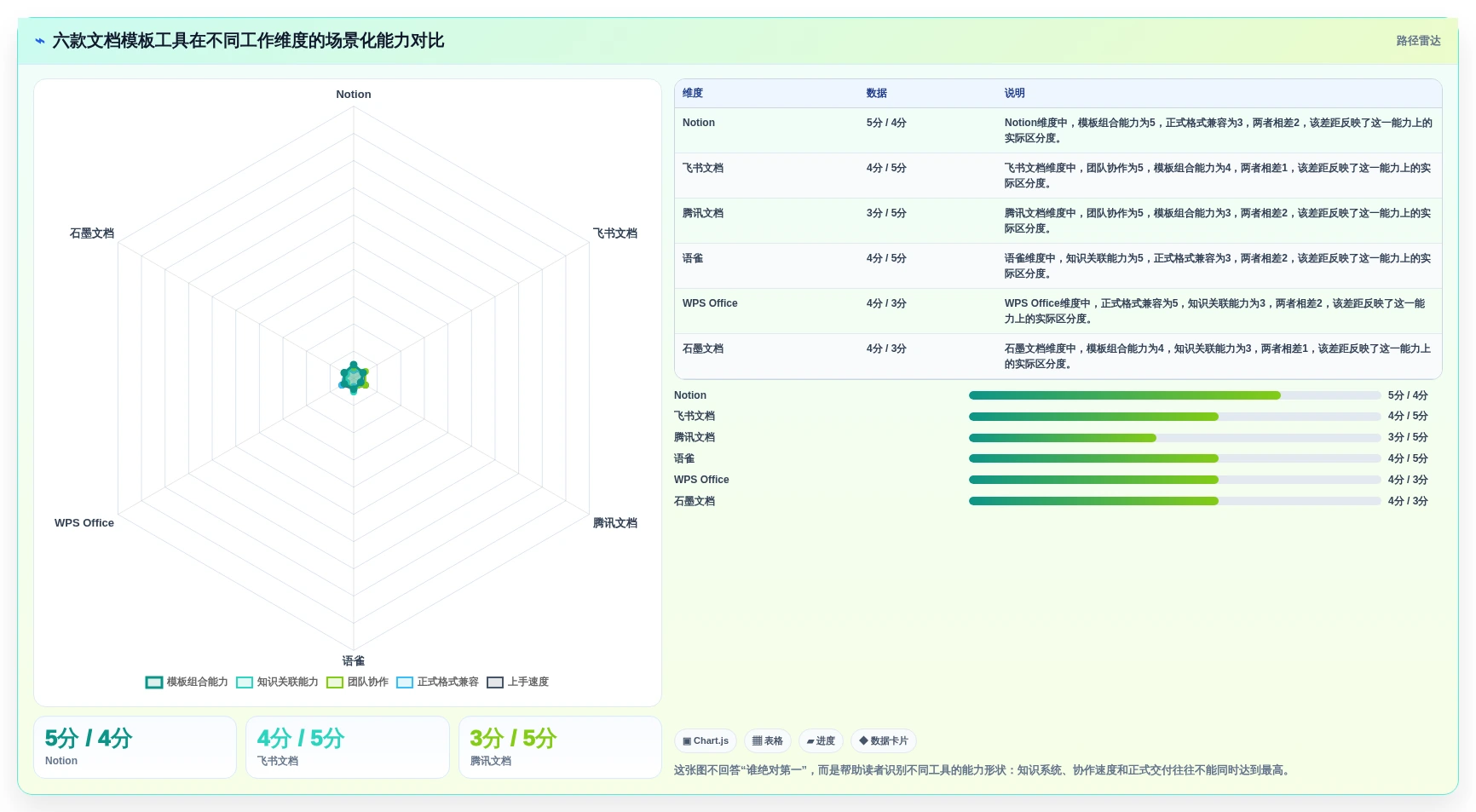This screenshot has width=1476, height=812.
Task: Click the 飞书文档 axis label on radar chart
Action: click(615, 233)
